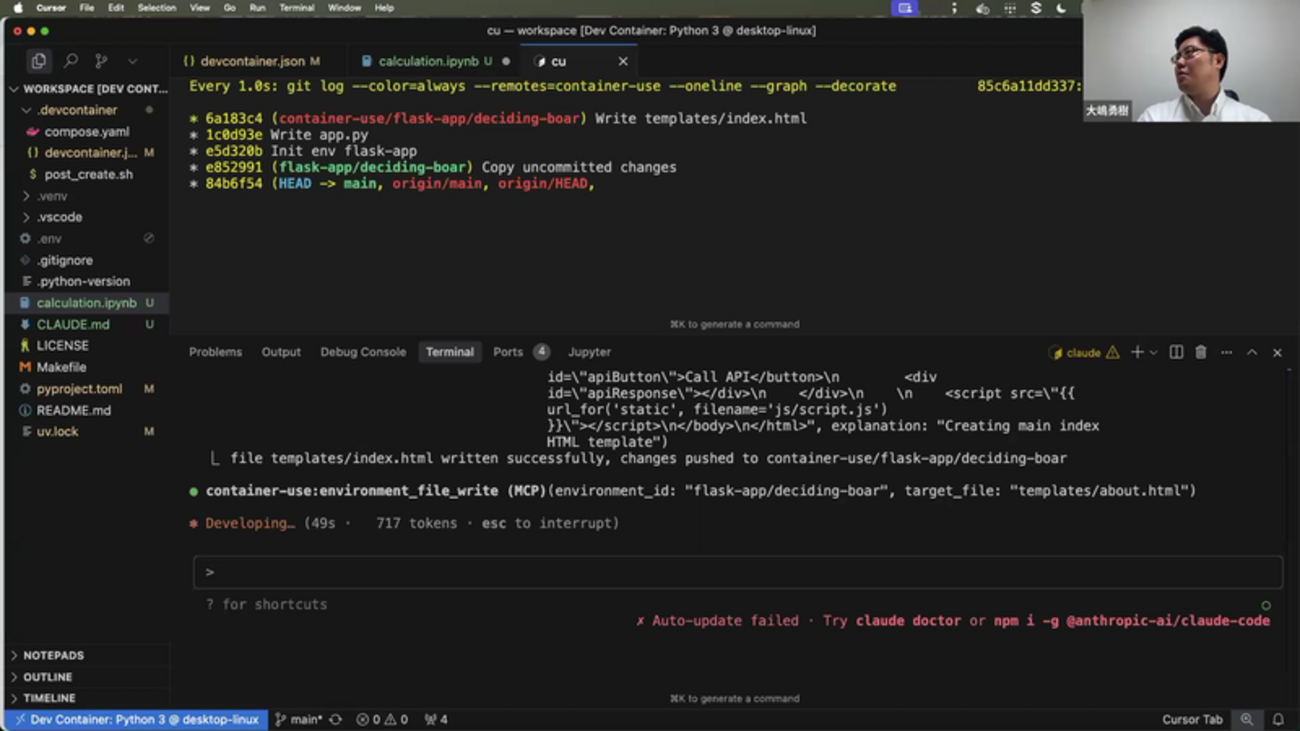Close the bottom panel
Viewport: 1300px width, 731px height.
(x=1277, y=352)
